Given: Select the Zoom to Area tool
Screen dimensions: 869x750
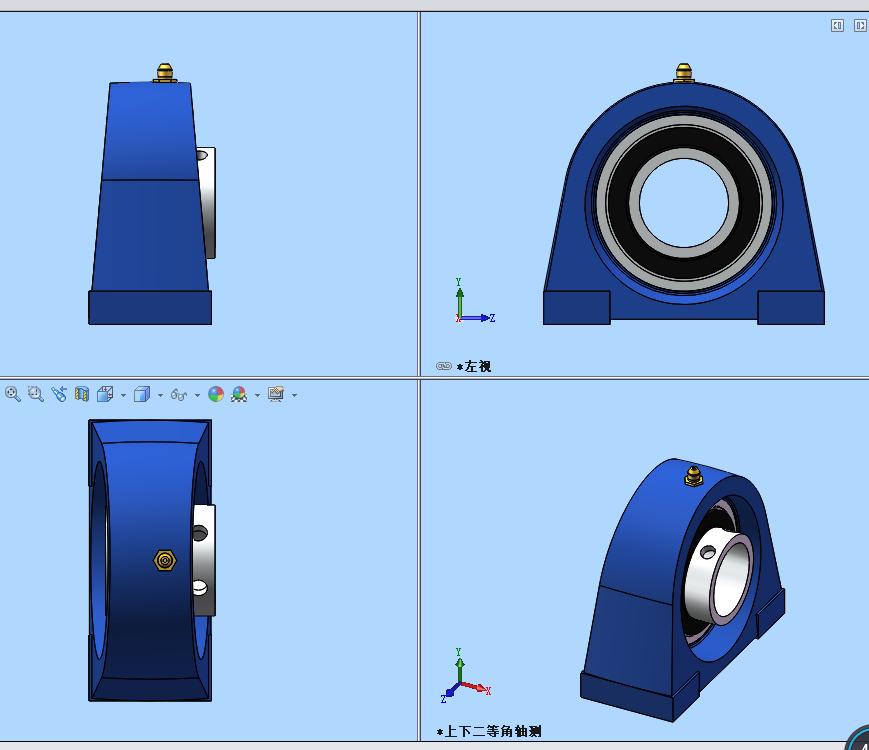Looking at the screenshot, I should [36, 394].
